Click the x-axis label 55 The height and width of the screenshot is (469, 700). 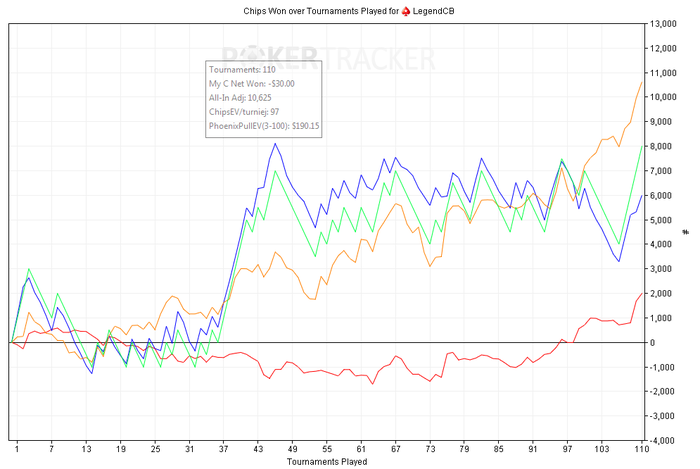[x=327, y=449]
